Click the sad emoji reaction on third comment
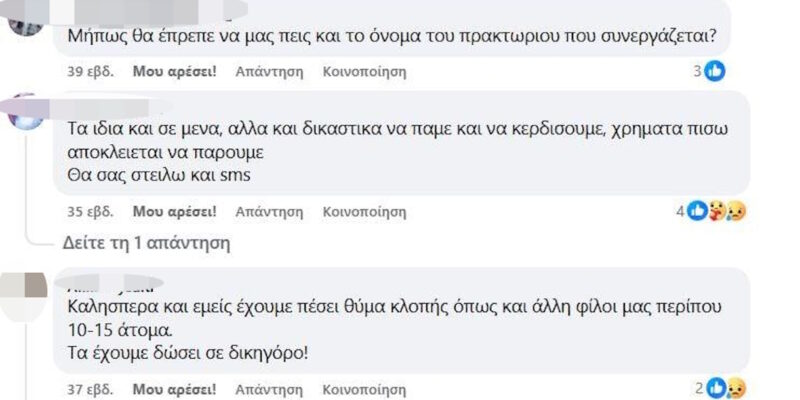The image size is (800, 400). click(x=736, y=389)
